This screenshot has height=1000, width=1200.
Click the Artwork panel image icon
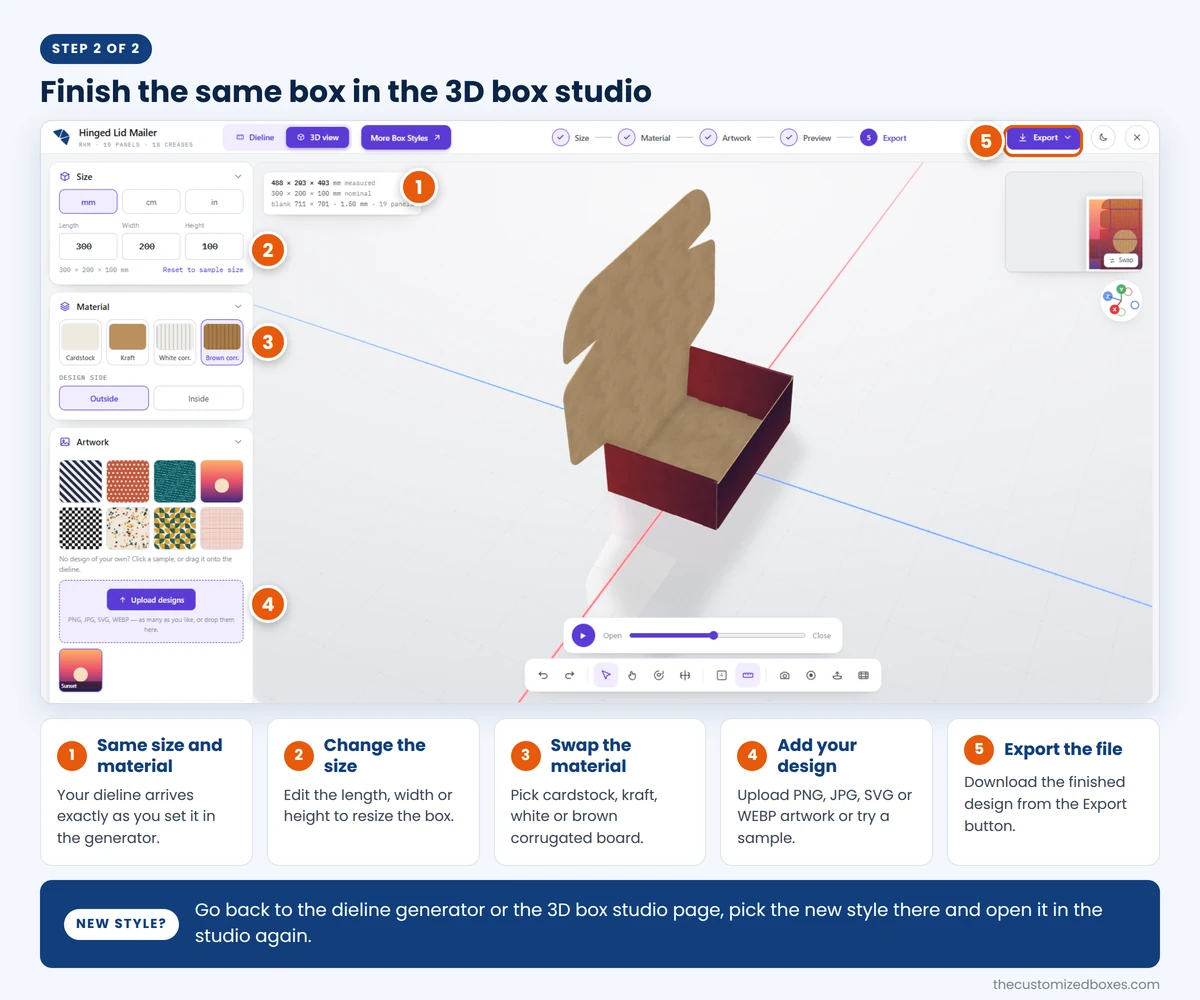tap(65, 442)
